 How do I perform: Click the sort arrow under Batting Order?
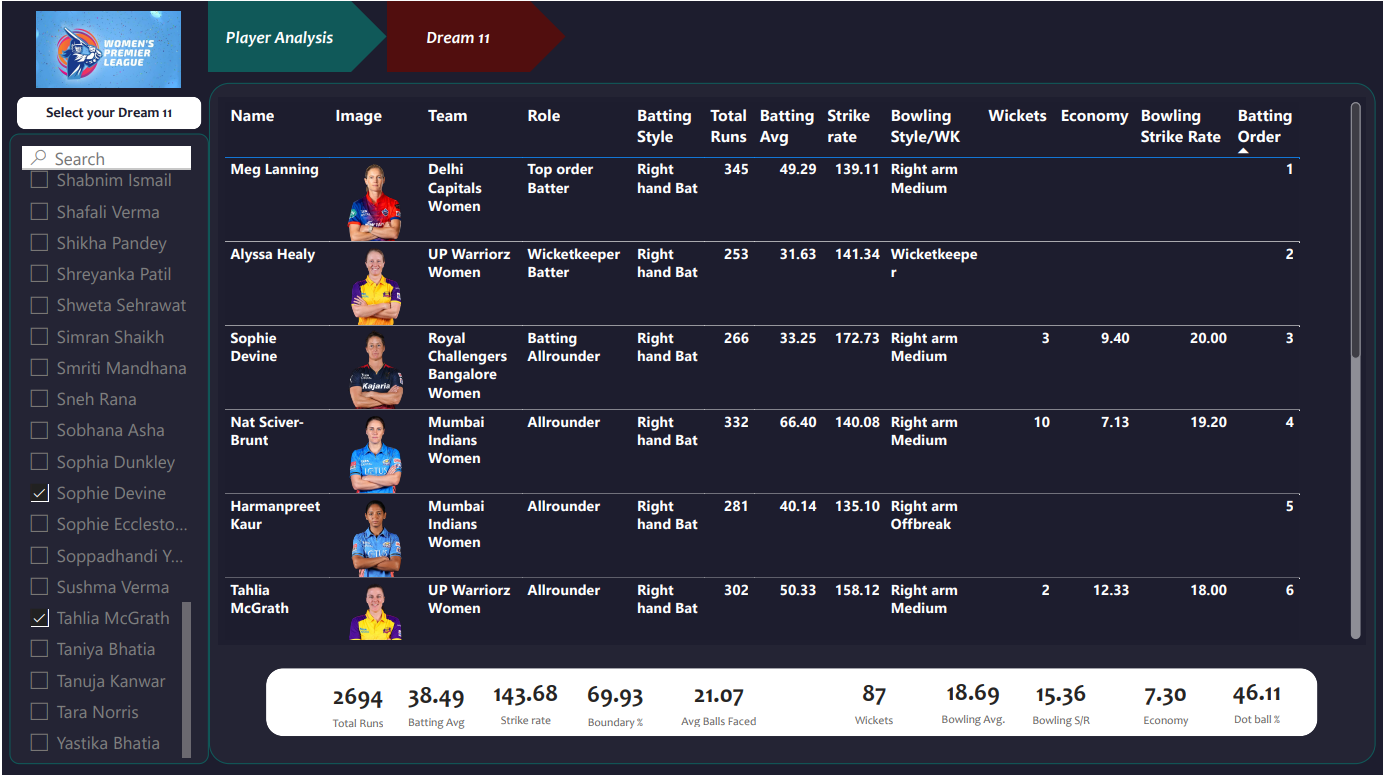click(x=1243, y=151)
